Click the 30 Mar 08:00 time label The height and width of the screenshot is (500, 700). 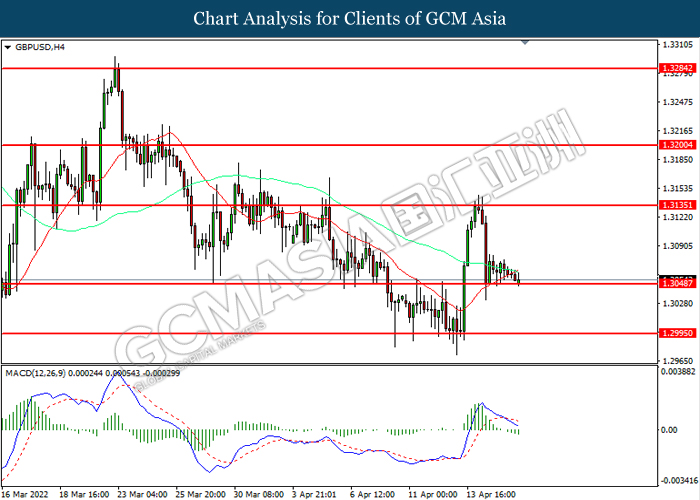tap(259, 494)
